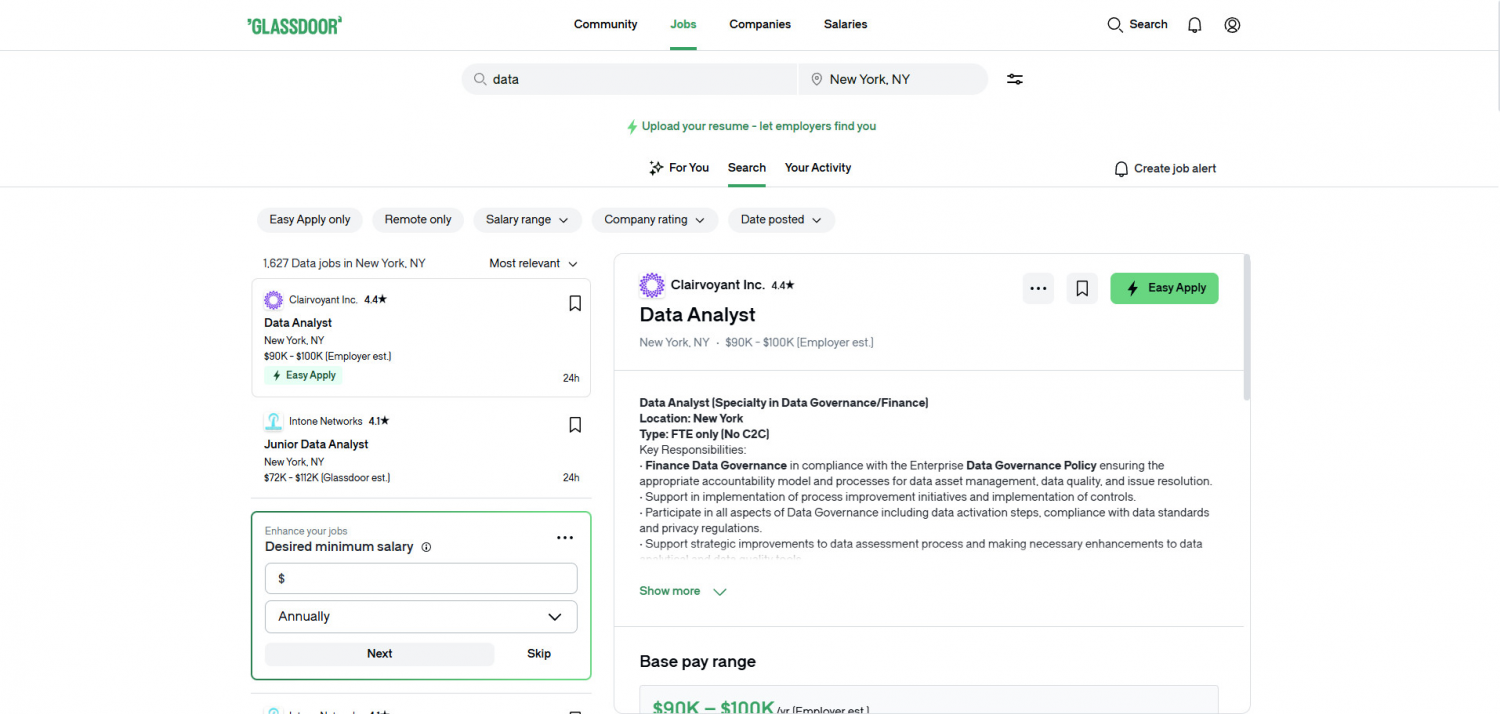Click 'Base pay range' heading
This screenshot has height=714, width=1500.
[697, 662]
